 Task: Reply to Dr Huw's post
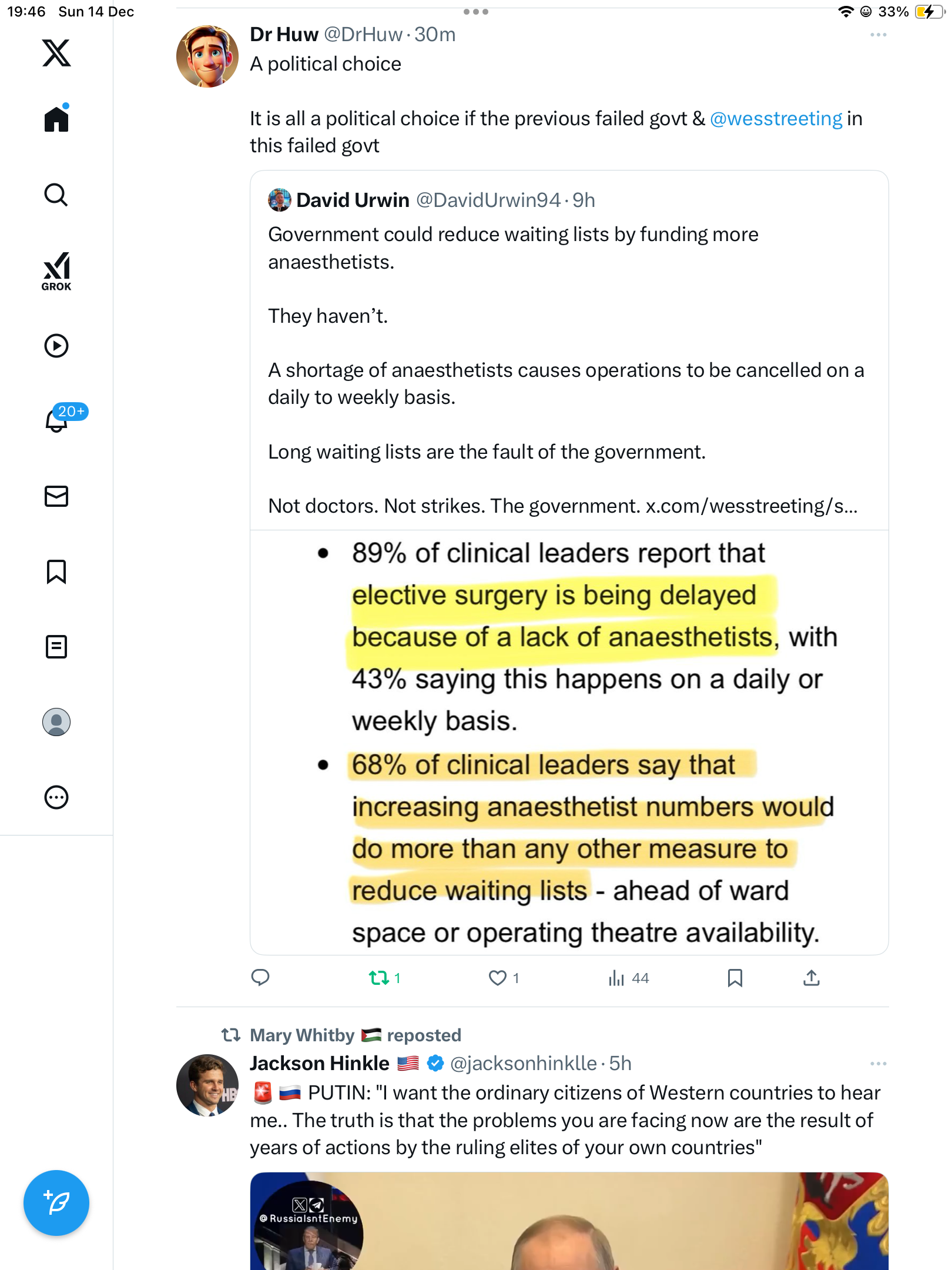pos(260,978)
